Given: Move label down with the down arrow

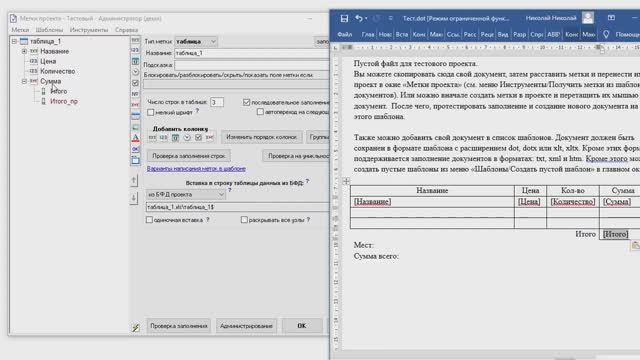Looking at the screenshot, I should click(x=134, y=198).
